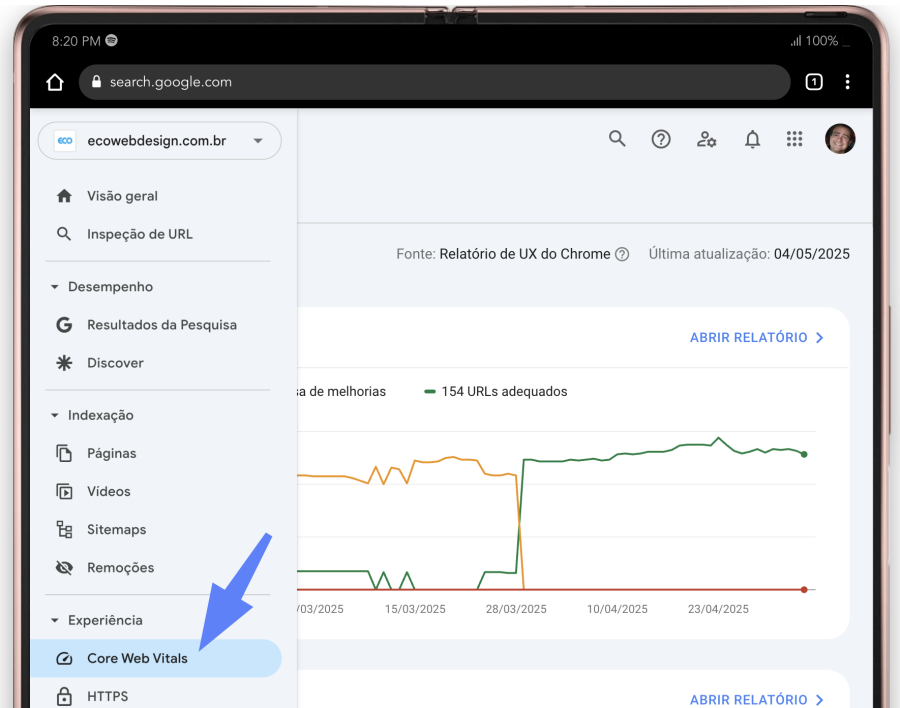Click the Última atualização date 04/05/2025
This screenshot has width=900, height=708.
pos(812,254)
